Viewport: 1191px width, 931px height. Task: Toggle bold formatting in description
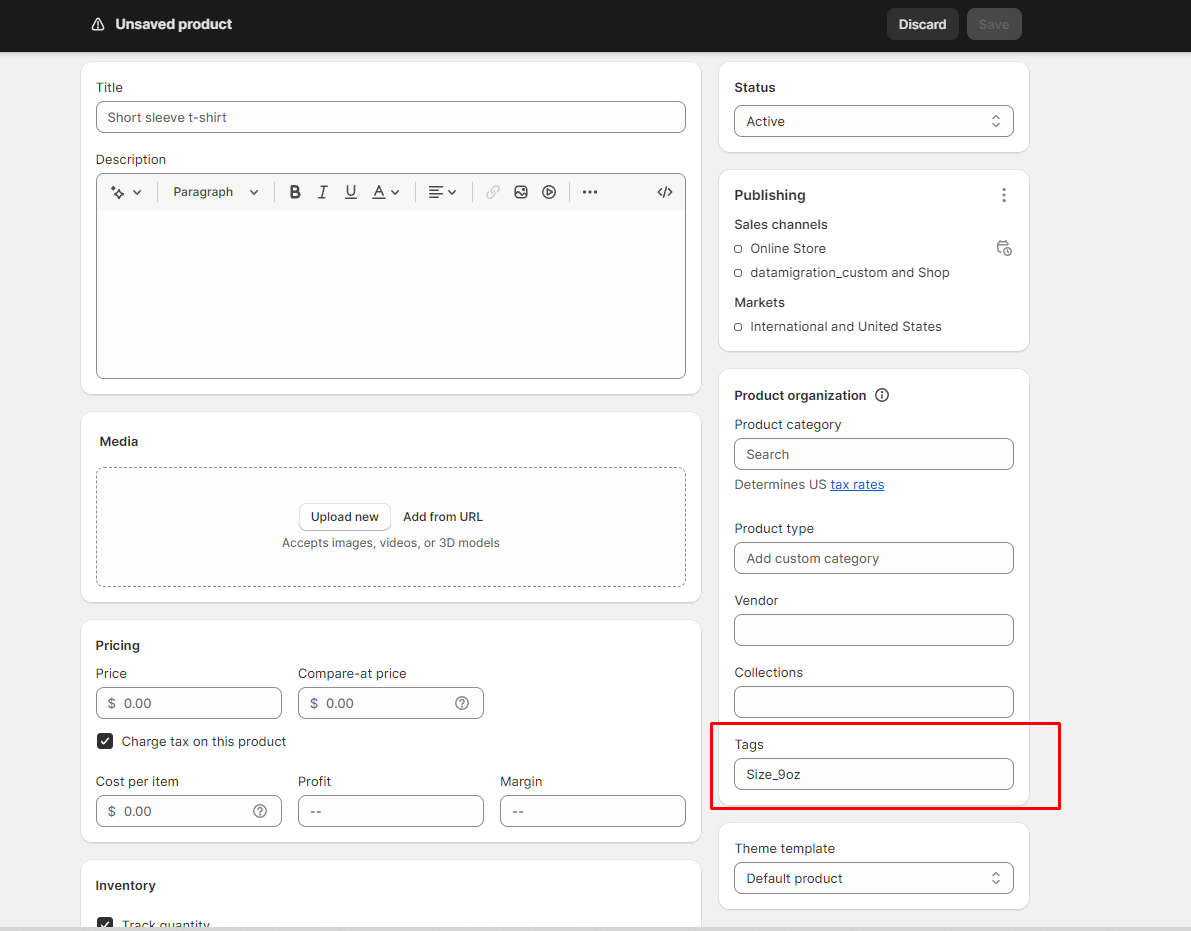[295, 192]
